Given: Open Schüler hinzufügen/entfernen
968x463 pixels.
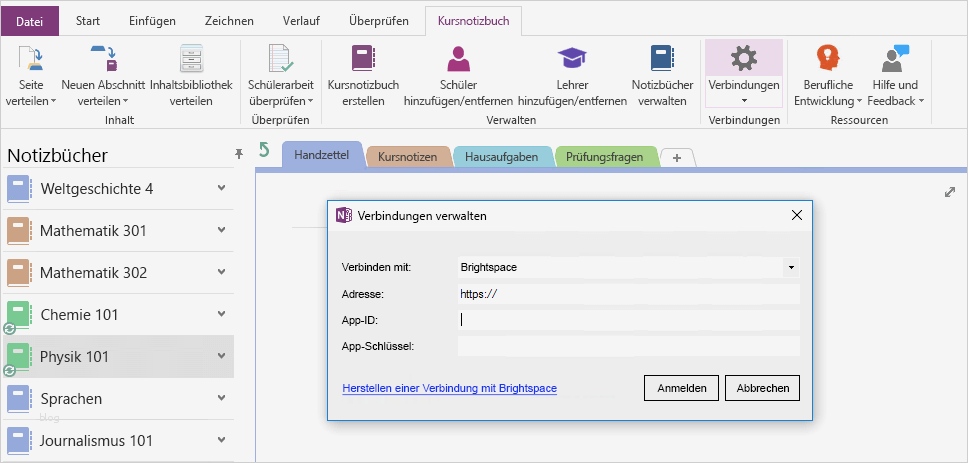Looking at the screenshot, I should pos(458,75).
